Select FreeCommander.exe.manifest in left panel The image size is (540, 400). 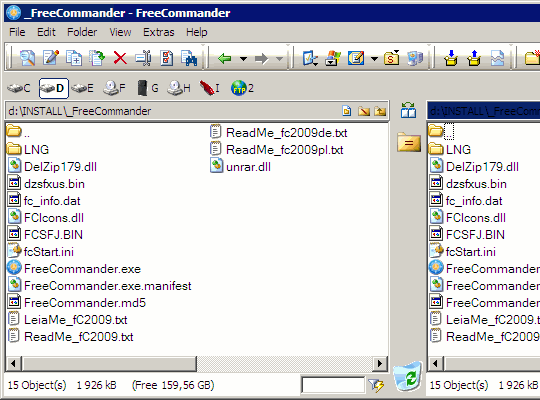pyautogui.click(x=99, y=286)
